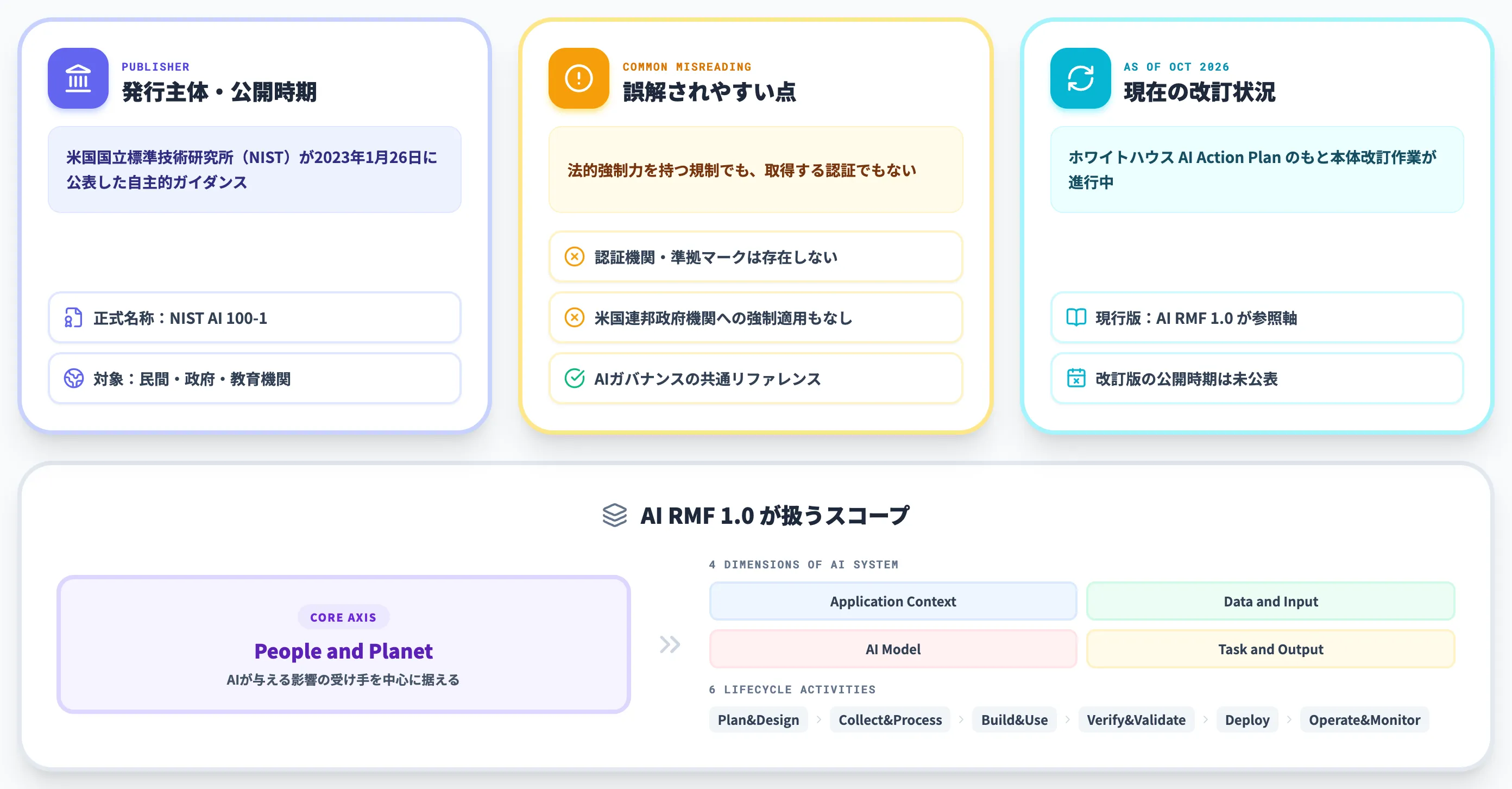Image resolution: width=1512 pixels, height=789 pixels.
Task: Click the text AIが与える影響の受け手を中心に据える
Action: (343, 680)
